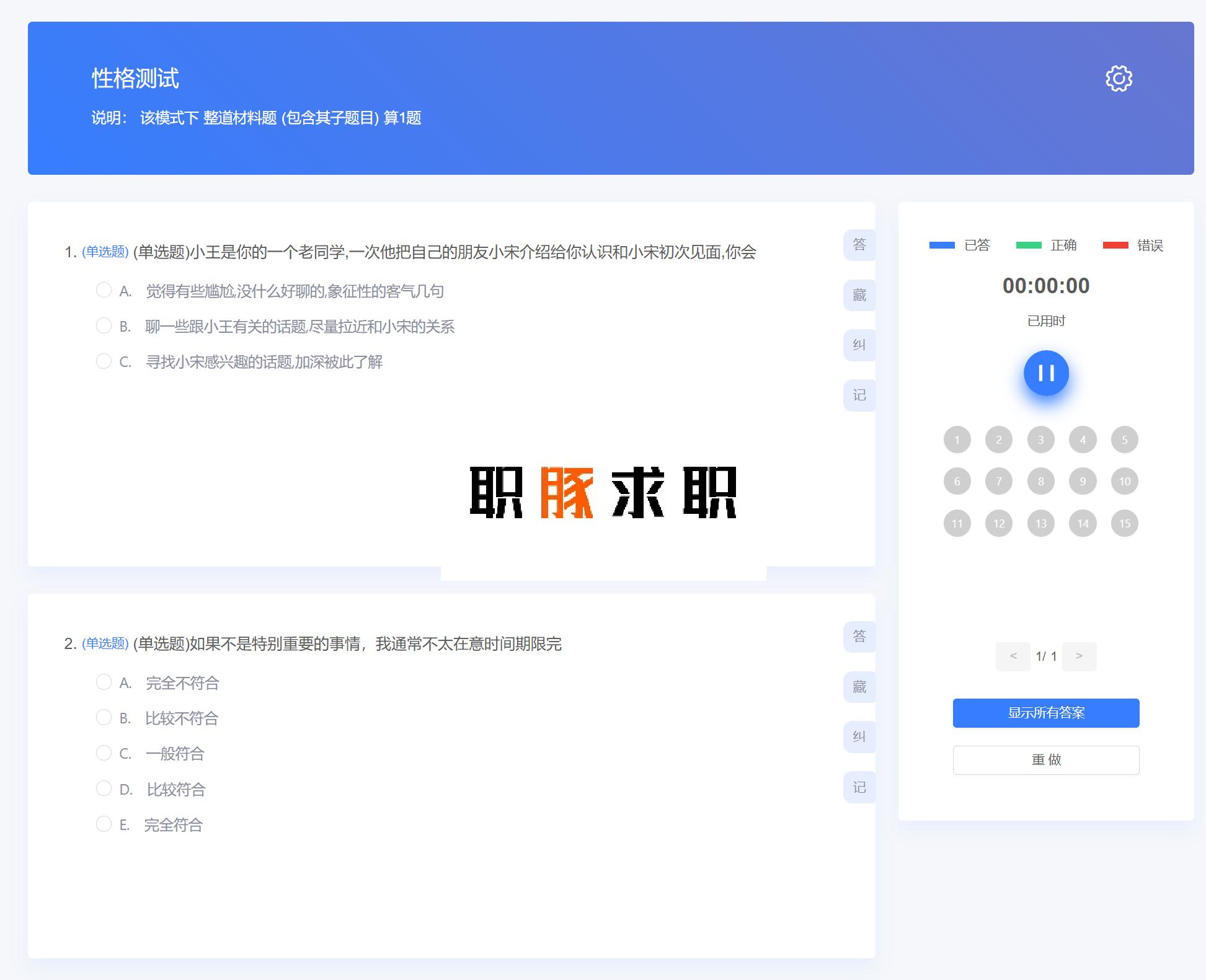Choose 比较符合 in question 2
Screen dimensions: 1206x980
(x=104, y=788)
